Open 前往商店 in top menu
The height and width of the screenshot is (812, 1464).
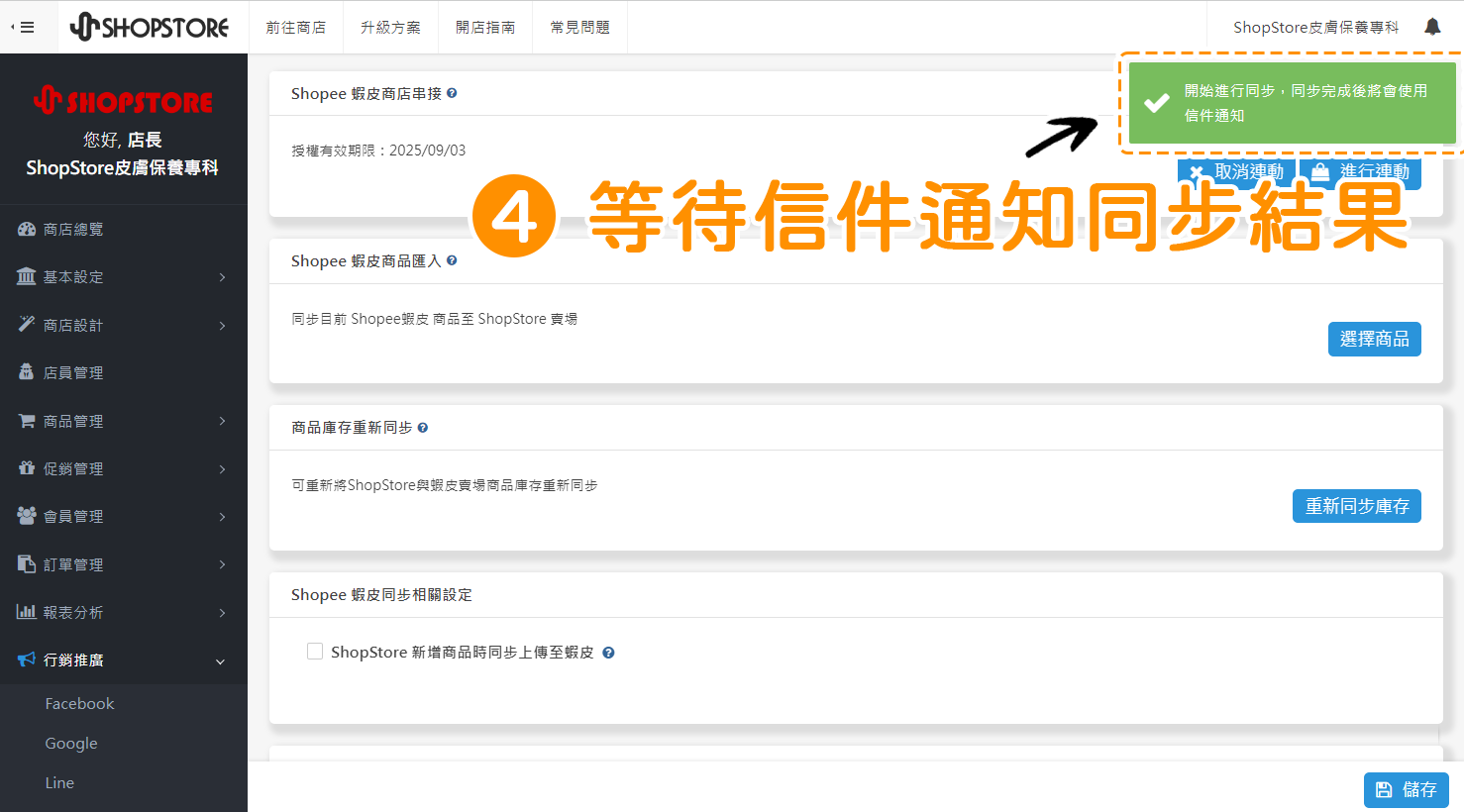[x=295, y=28]
